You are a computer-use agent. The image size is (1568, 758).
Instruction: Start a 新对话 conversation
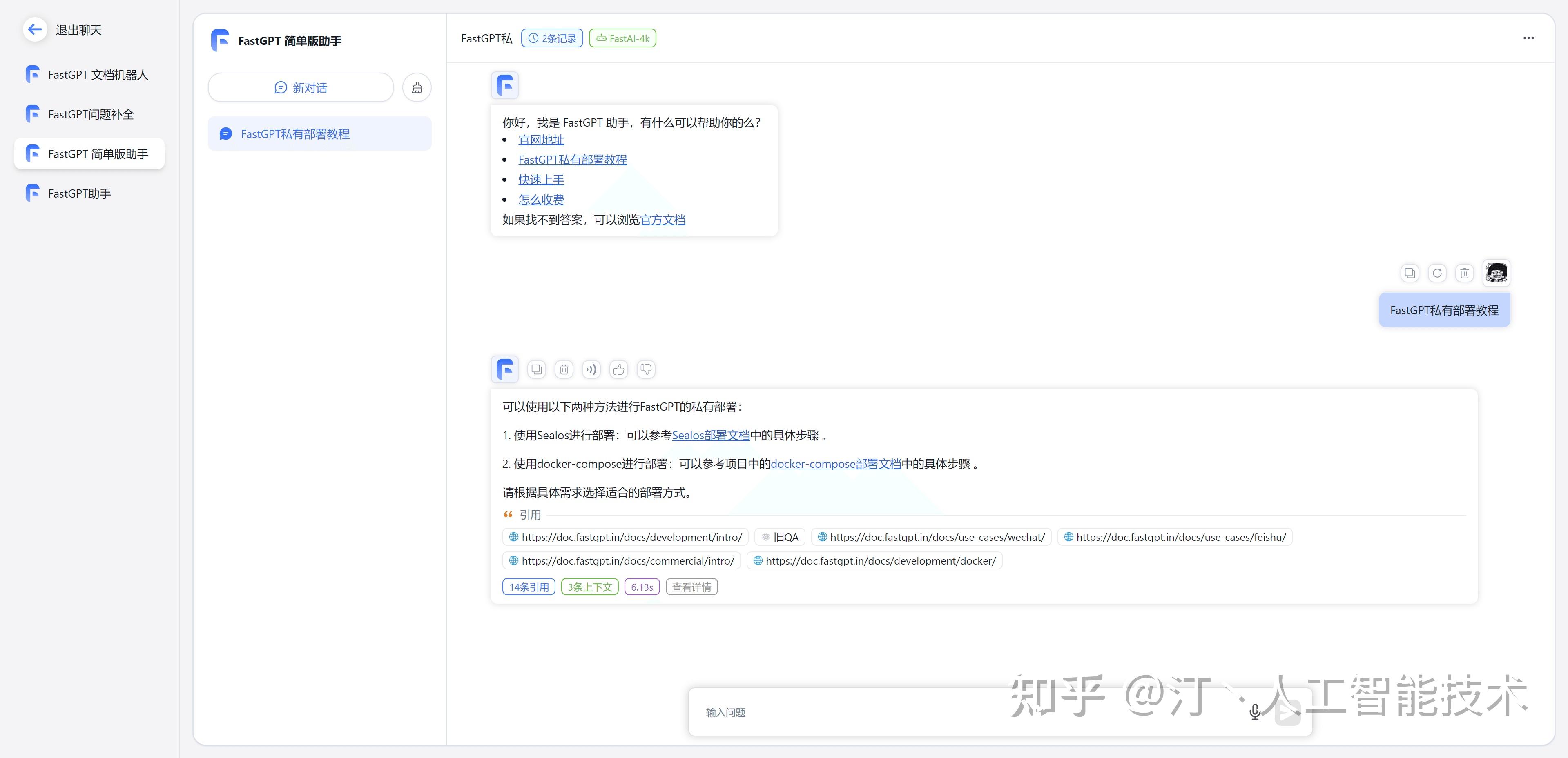pyautogui.click(x=300, y=87)
